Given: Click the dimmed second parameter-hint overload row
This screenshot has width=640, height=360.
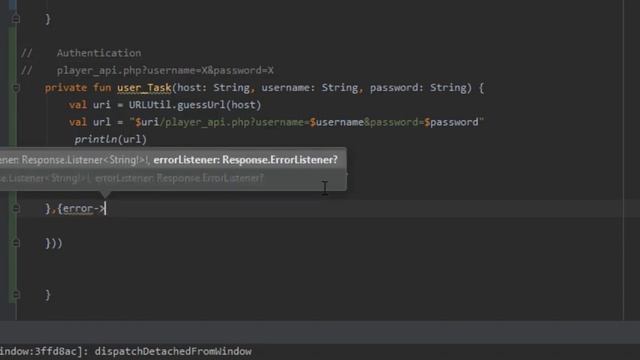Looking at the screenshot, I should 173,178.
